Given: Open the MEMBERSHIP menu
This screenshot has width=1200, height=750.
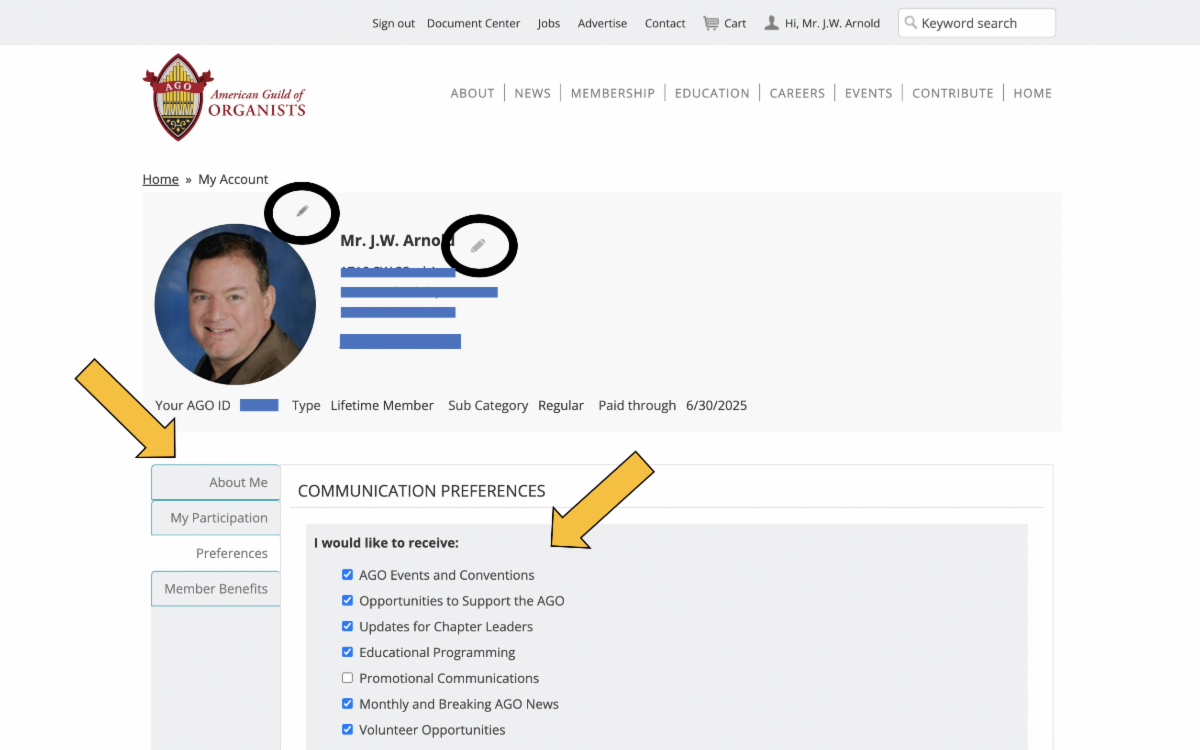Looking at the screenshot, I should click(x=613, y=93).
